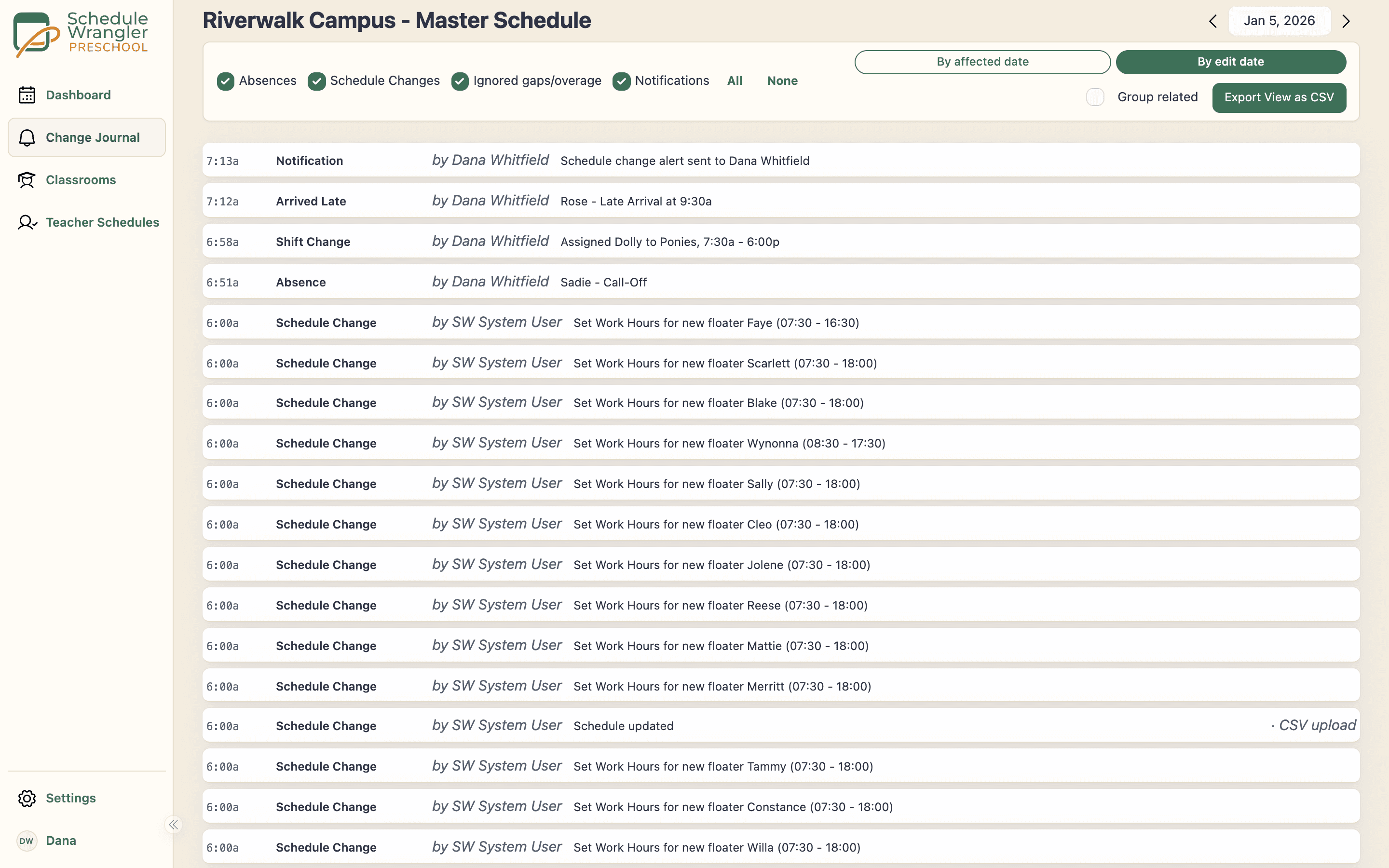Open the Sadie Call-Off absence entry
The image size is (1389, 868).
click(x=781, y=282)
